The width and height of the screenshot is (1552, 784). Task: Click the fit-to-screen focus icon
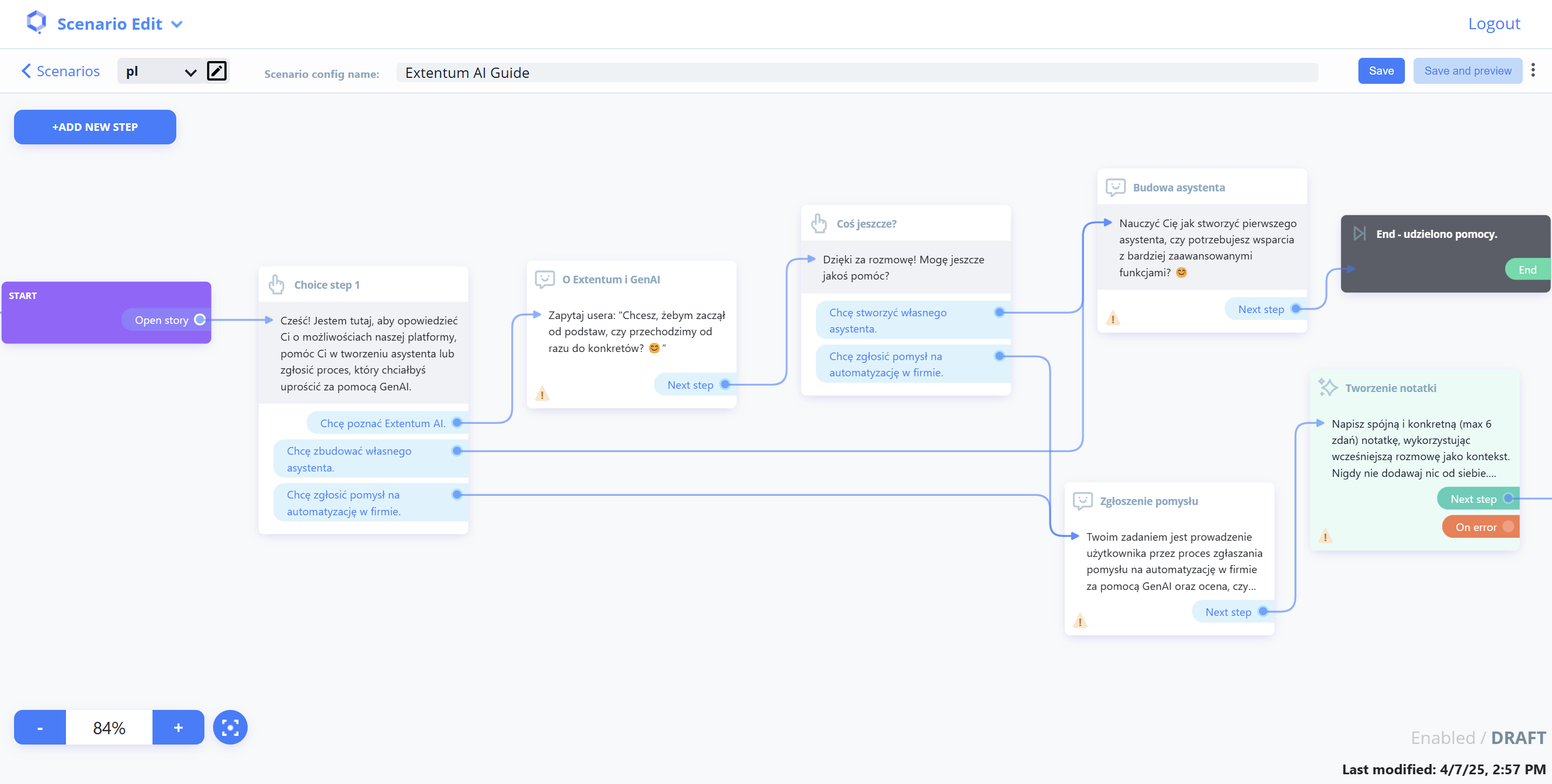click(230, 727)
